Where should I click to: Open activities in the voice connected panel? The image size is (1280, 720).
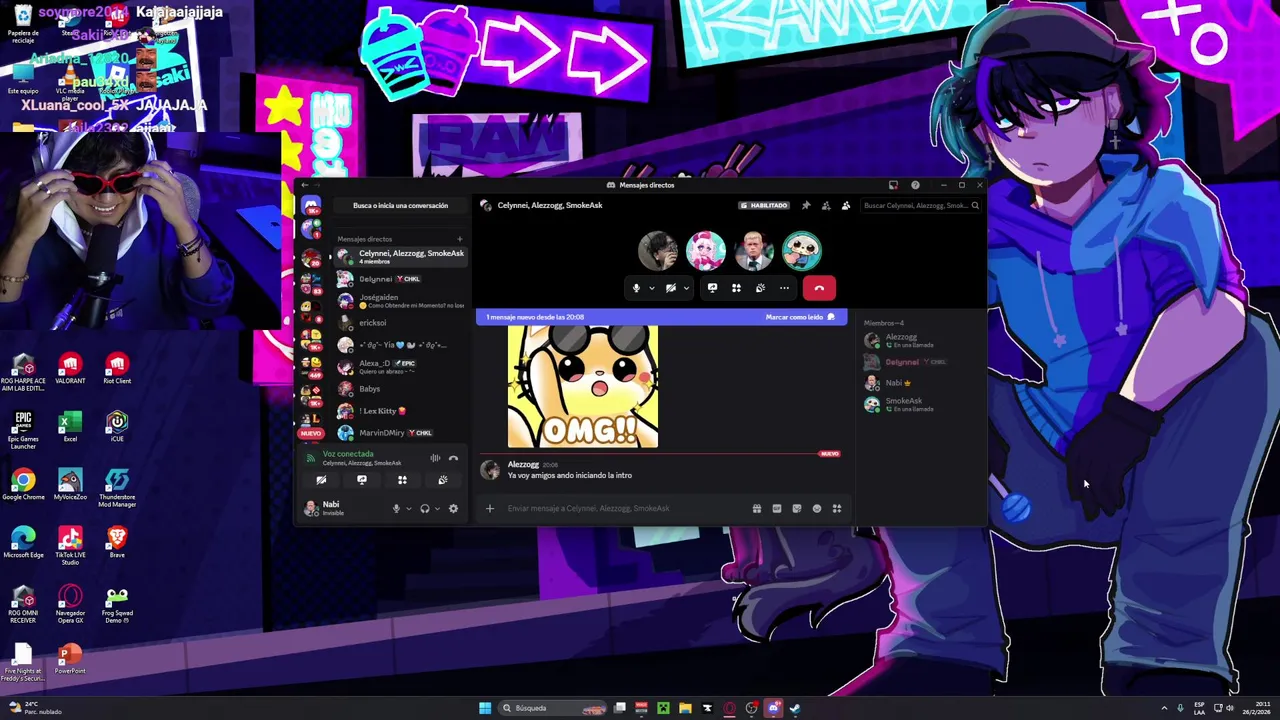pyautogui.click(x=402, y=480)
